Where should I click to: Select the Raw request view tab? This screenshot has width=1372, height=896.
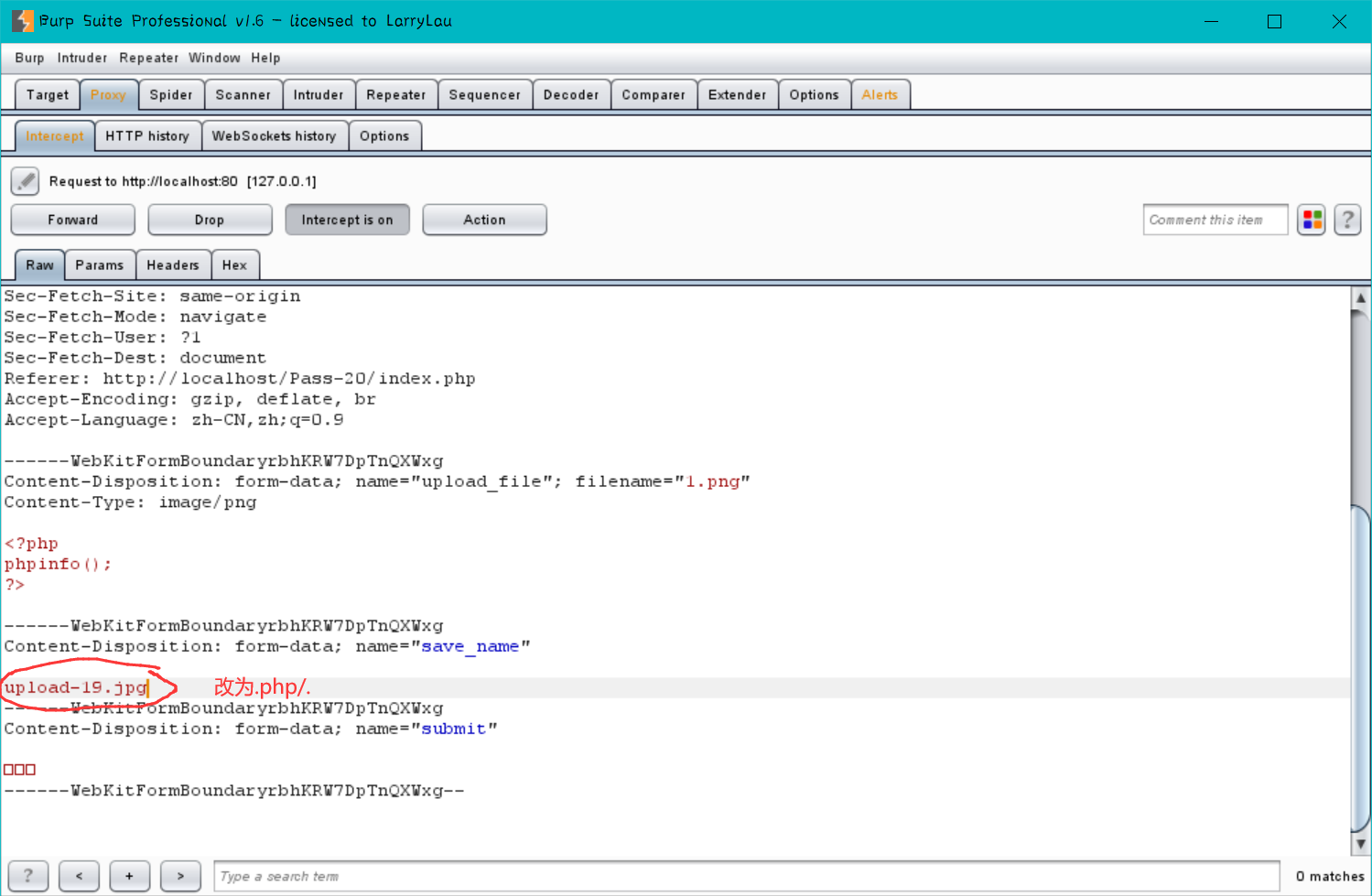tap(40, 264)
